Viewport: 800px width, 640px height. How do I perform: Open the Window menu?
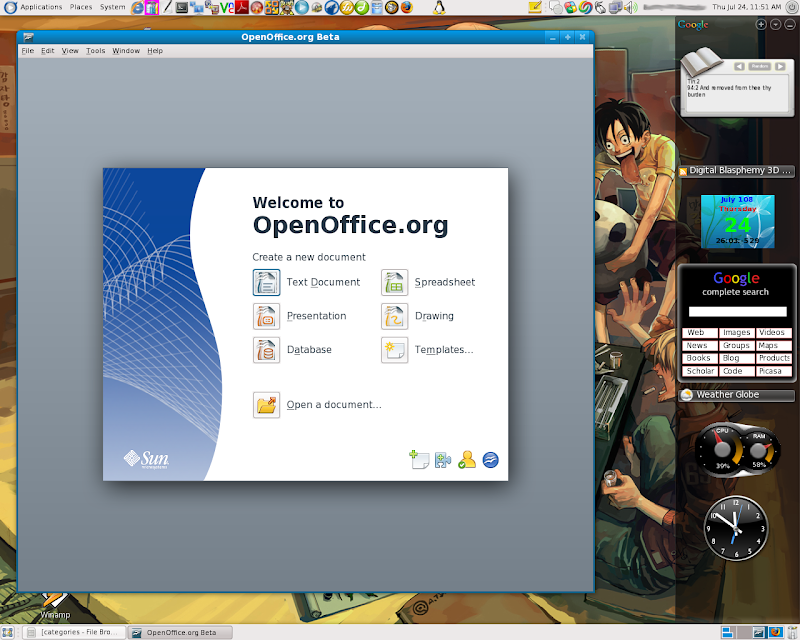click(126, 51)
